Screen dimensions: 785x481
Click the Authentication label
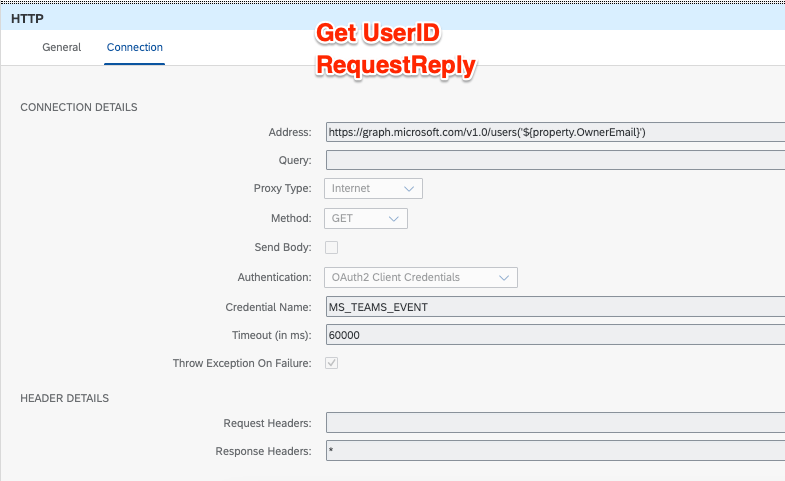pyautogui.click(x=274, y=277)
